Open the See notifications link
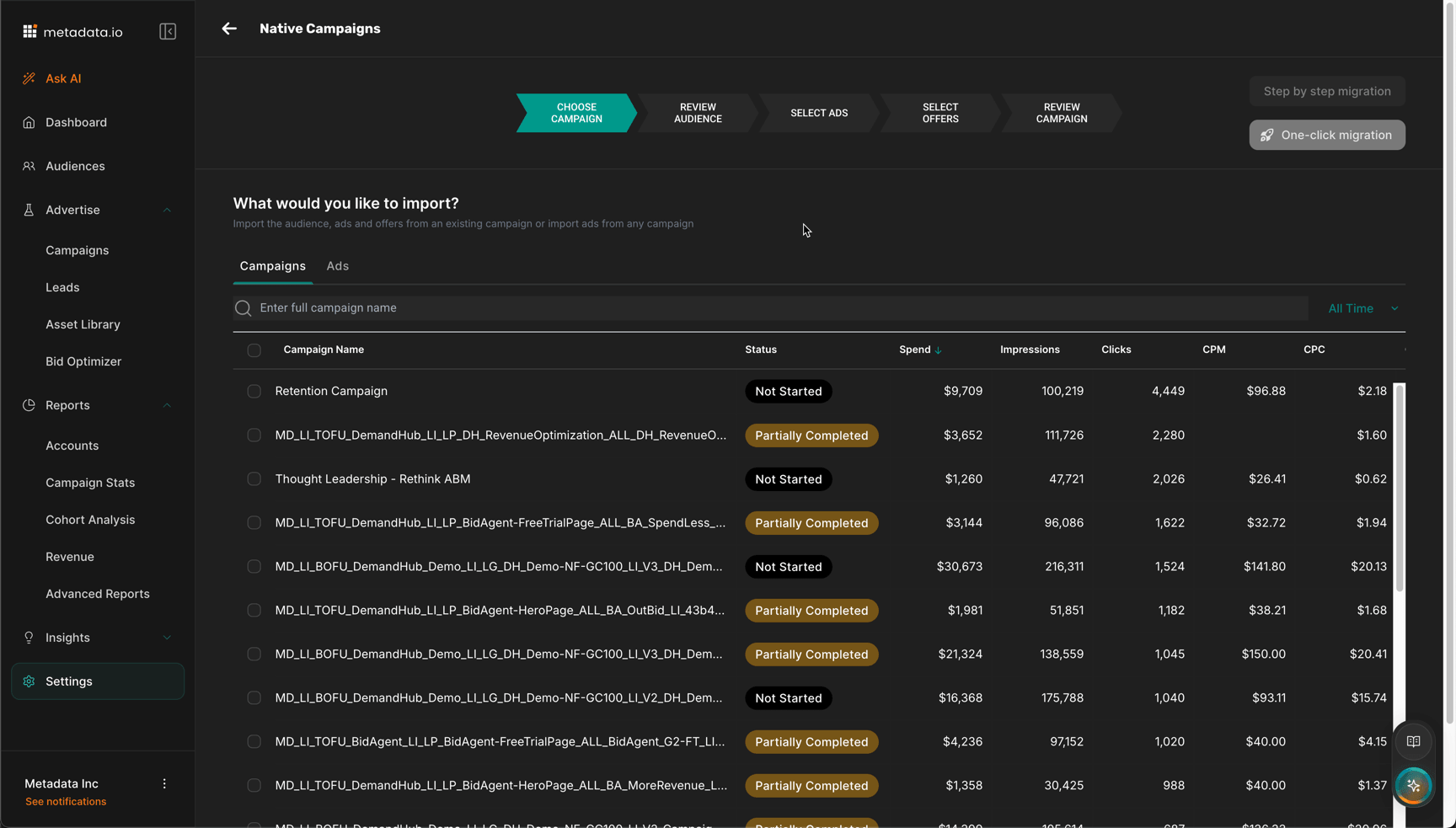 click(66, 802)
